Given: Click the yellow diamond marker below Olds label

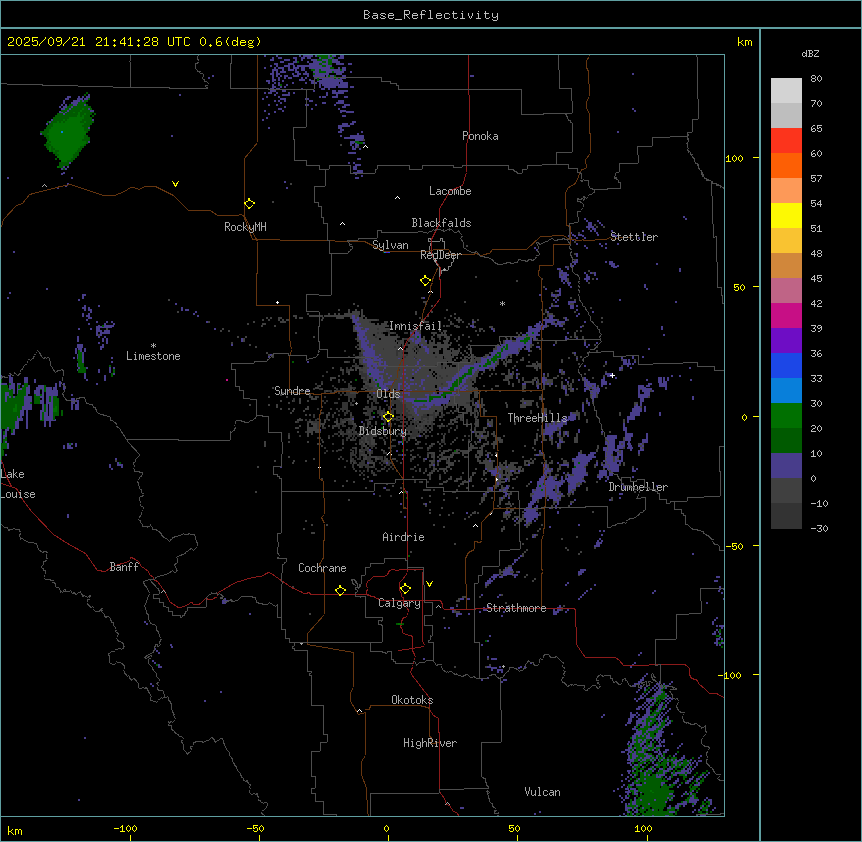Looking at the screenshot, I should click(388, 416).
